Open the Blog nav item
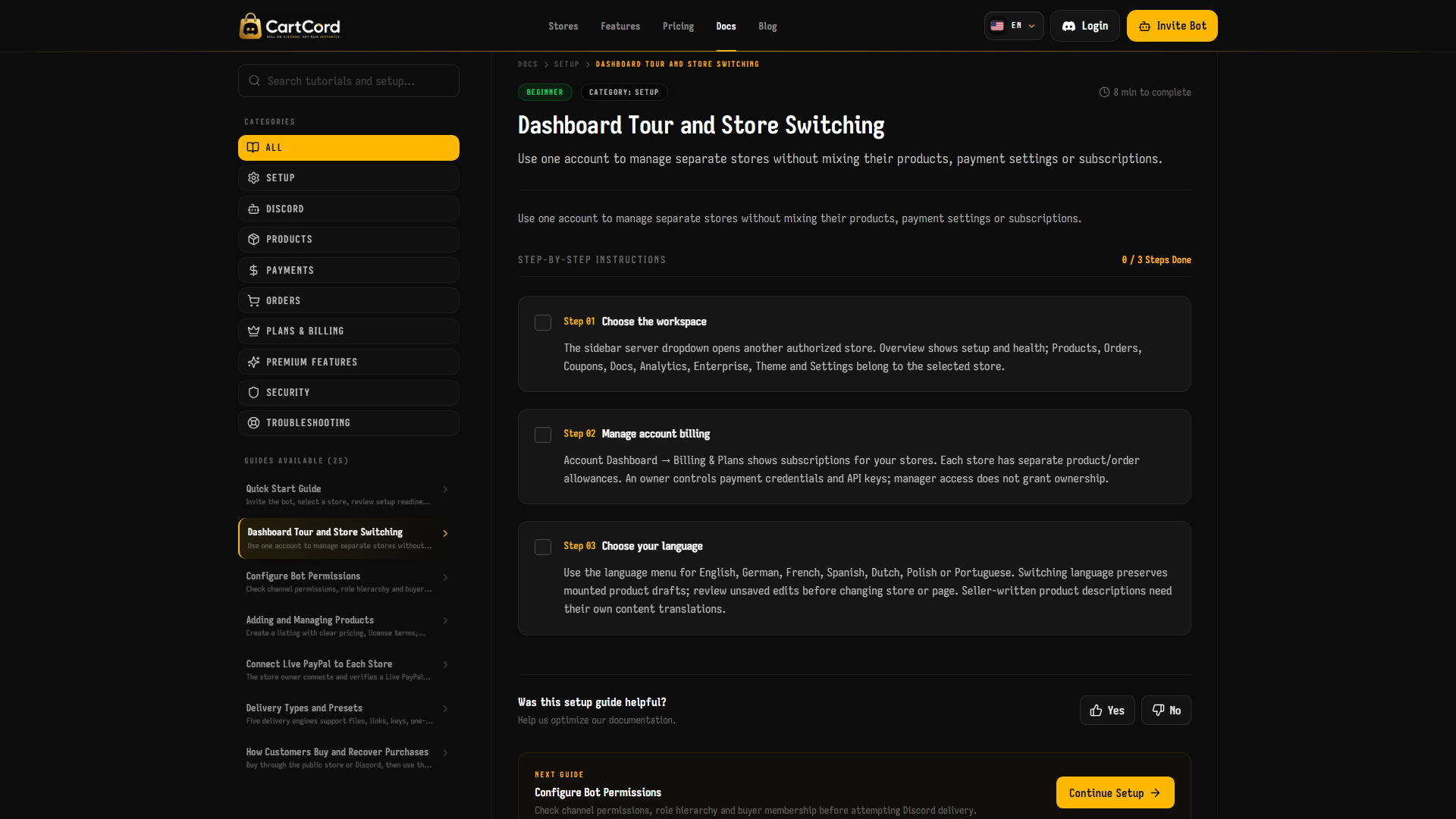Screen dimensions: 1456x819 click(x=767, y=26)
